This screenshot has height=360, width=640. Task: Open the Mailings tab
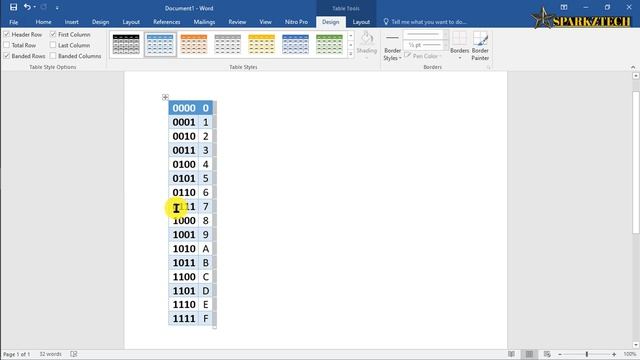[x=204, y=22]
